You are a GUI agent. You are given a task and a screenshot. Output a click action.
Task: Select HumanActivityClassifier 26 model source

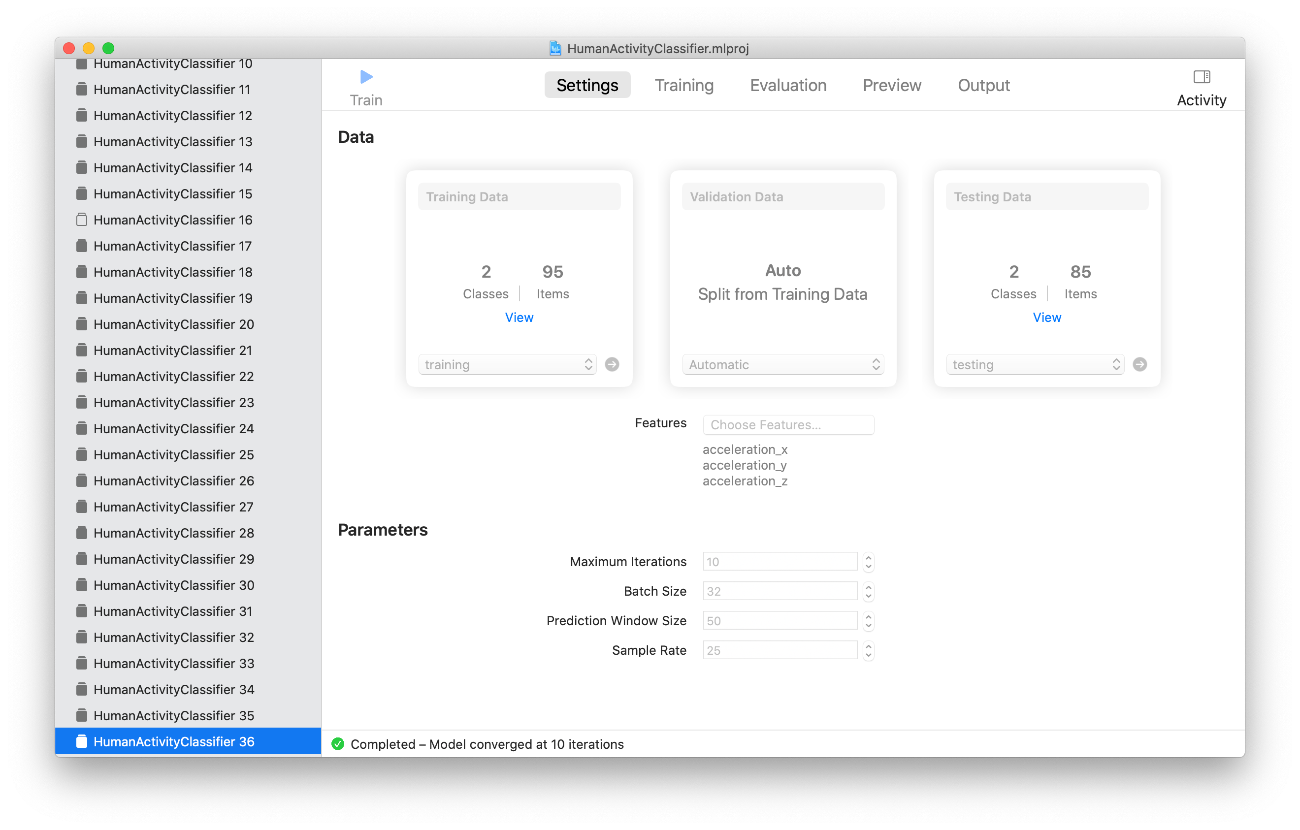(x=188, y=481)
